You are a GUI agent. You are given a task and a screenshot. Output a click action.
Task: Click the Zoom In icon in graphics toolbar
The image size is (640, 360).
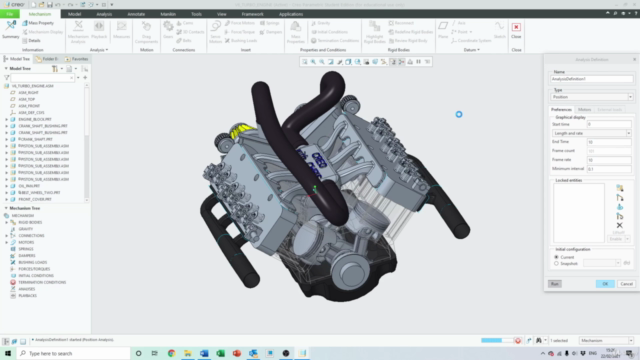tap(313, 62)
